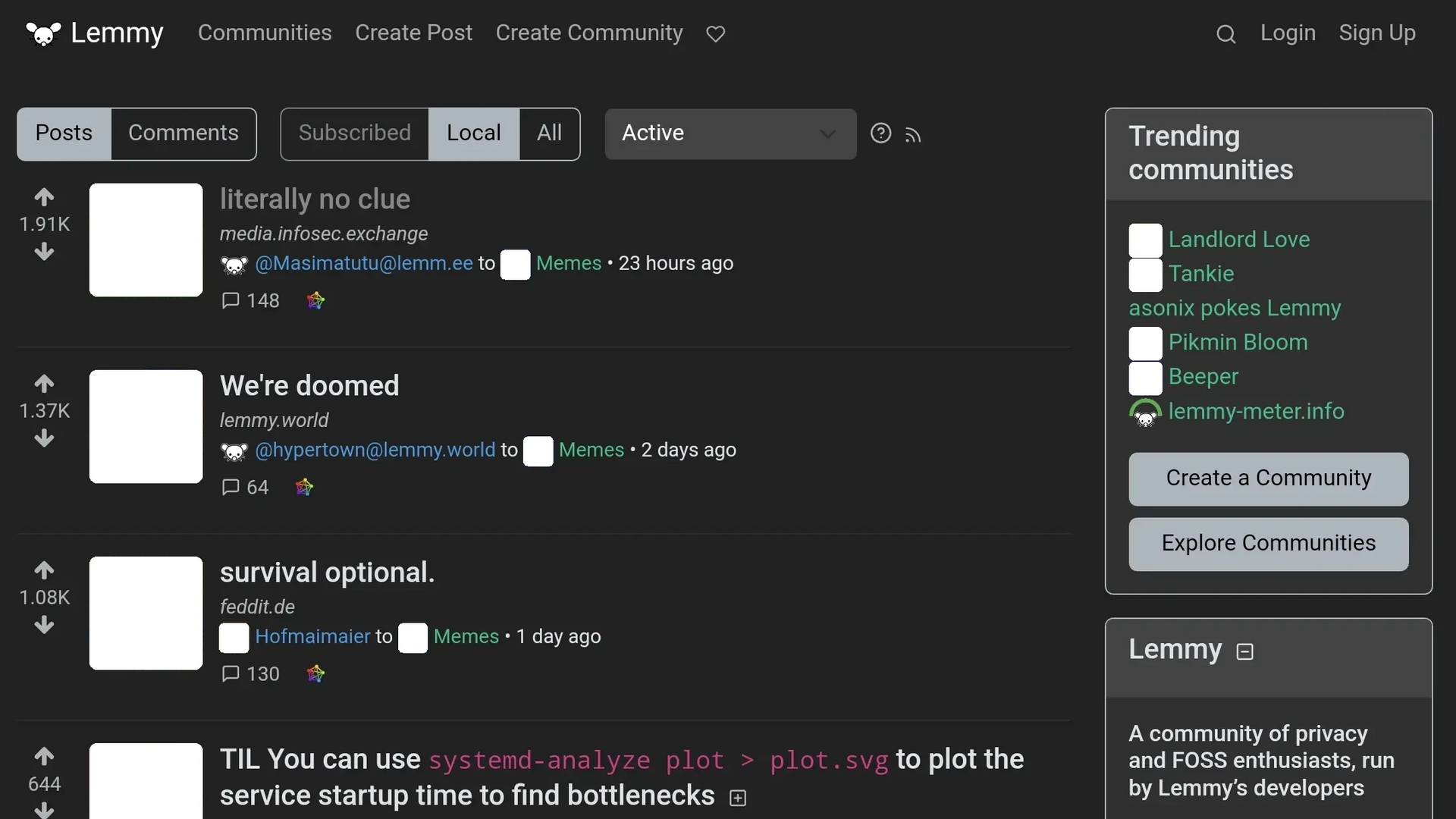Open Communities in the top navigation
1456x819 pixels.
(265, 33)
